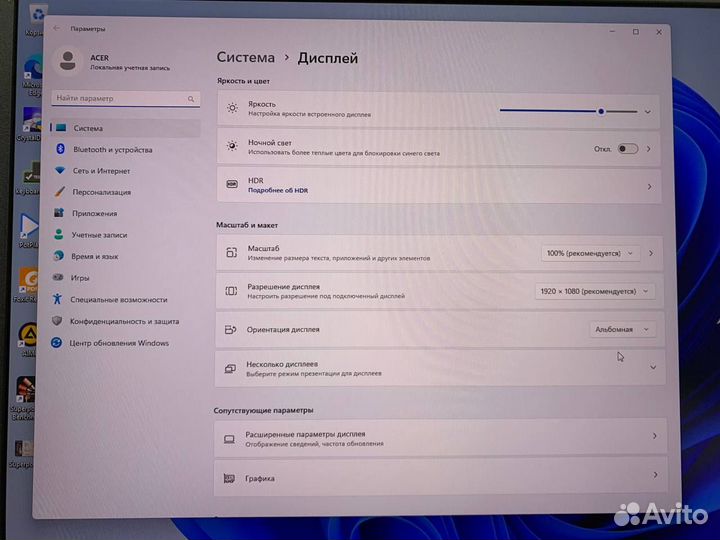This screenshot has width=720, height=540.
Task: Open the Альбомная orientation dropdown
Action: [x=622, y=329]
